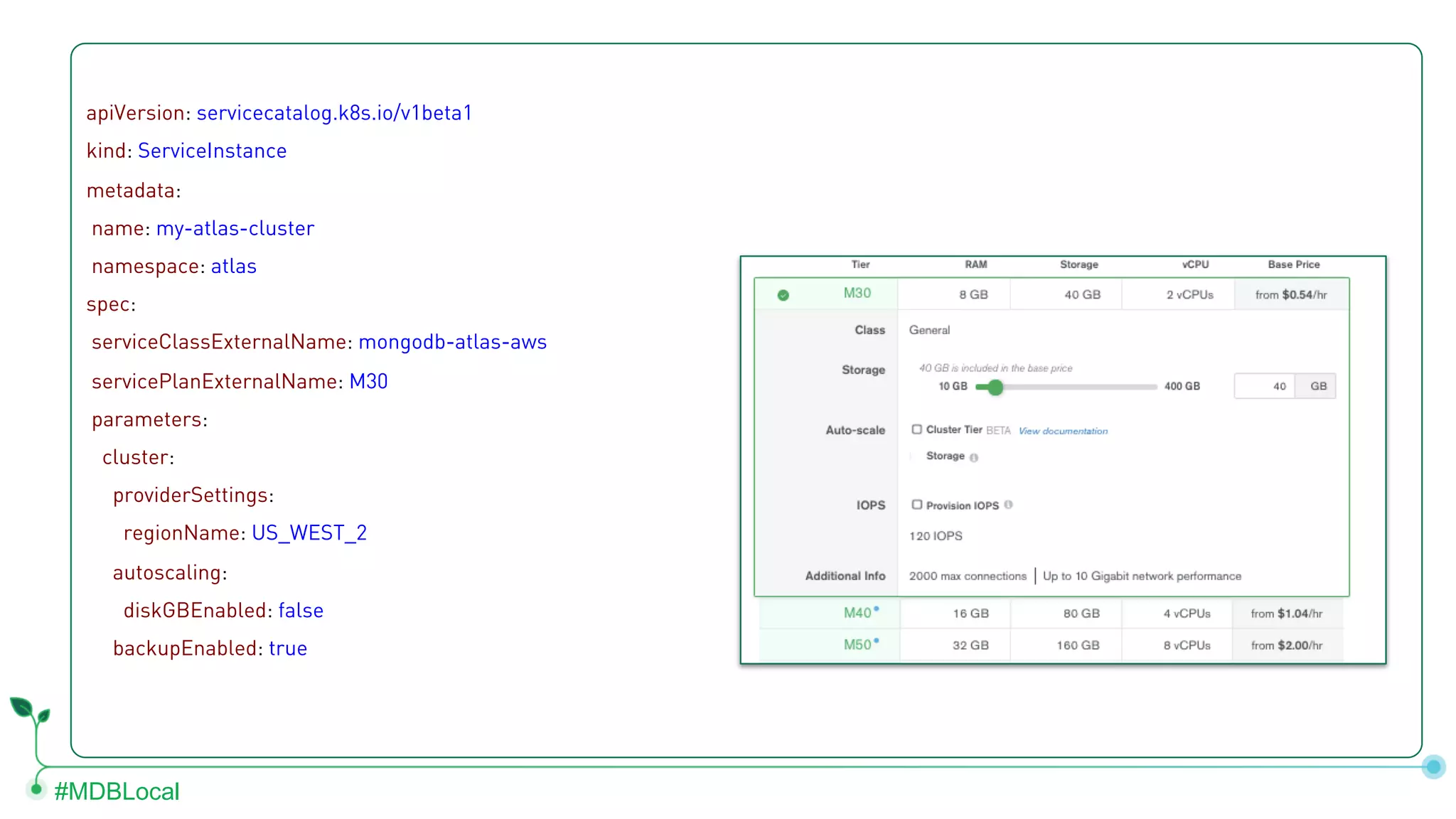Viewport: 1456px width, 819px height.
Task: Expand the M40 tier row
Action: pos(857,613)
